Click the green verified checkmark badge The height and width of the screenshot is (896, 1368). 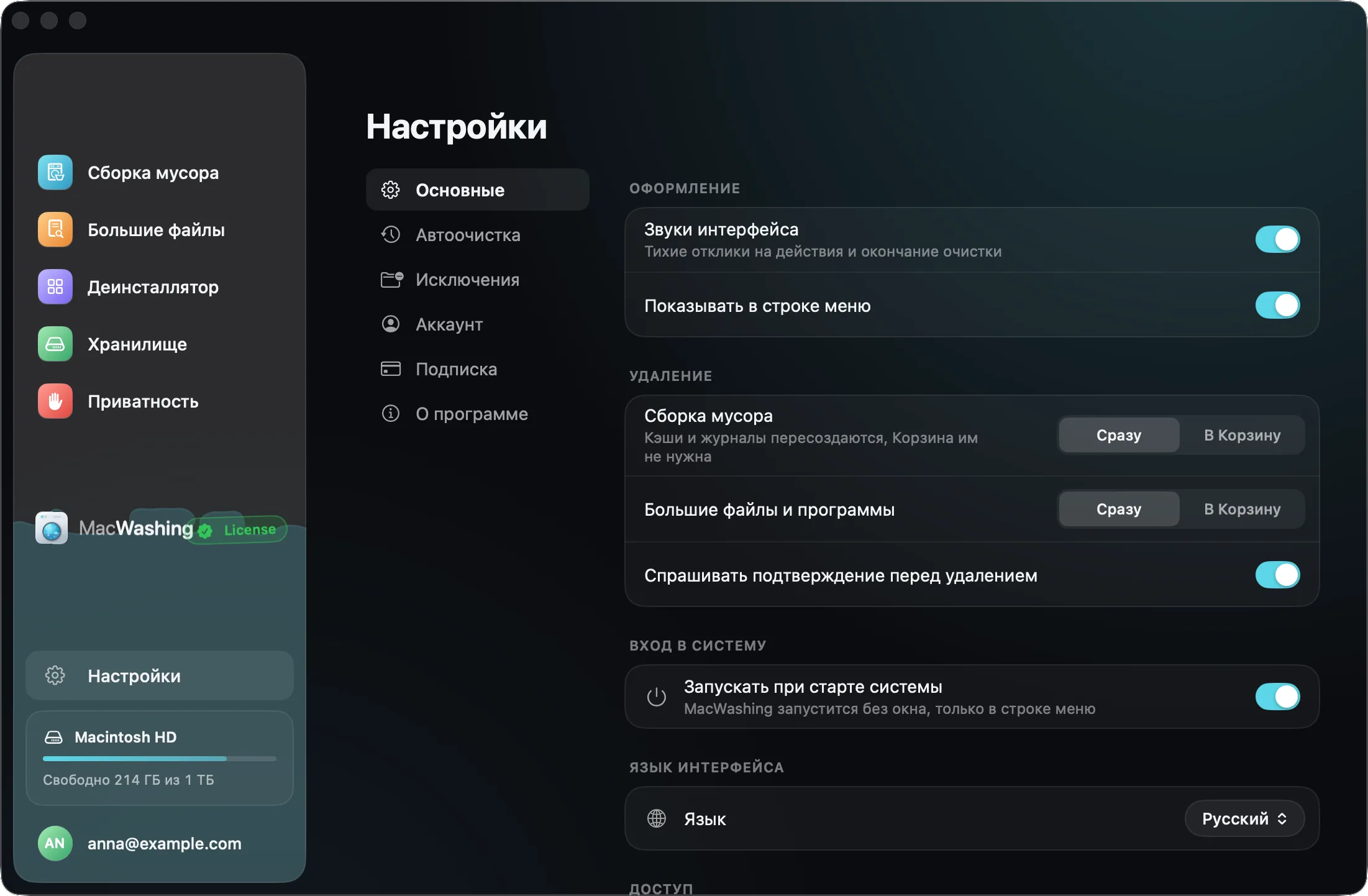pyautogui.click(x=205, y=531)
